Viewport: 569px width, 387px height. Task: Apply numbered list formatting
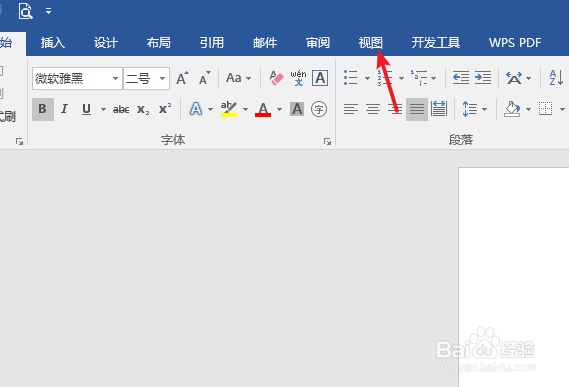pyautogui.click(x=385, y=78)
